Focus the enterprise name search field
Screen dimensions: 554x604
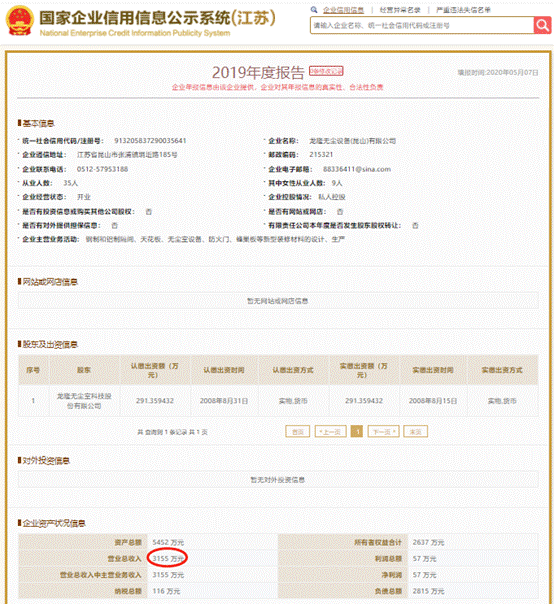pyautogui.click(x=422, y=25)
